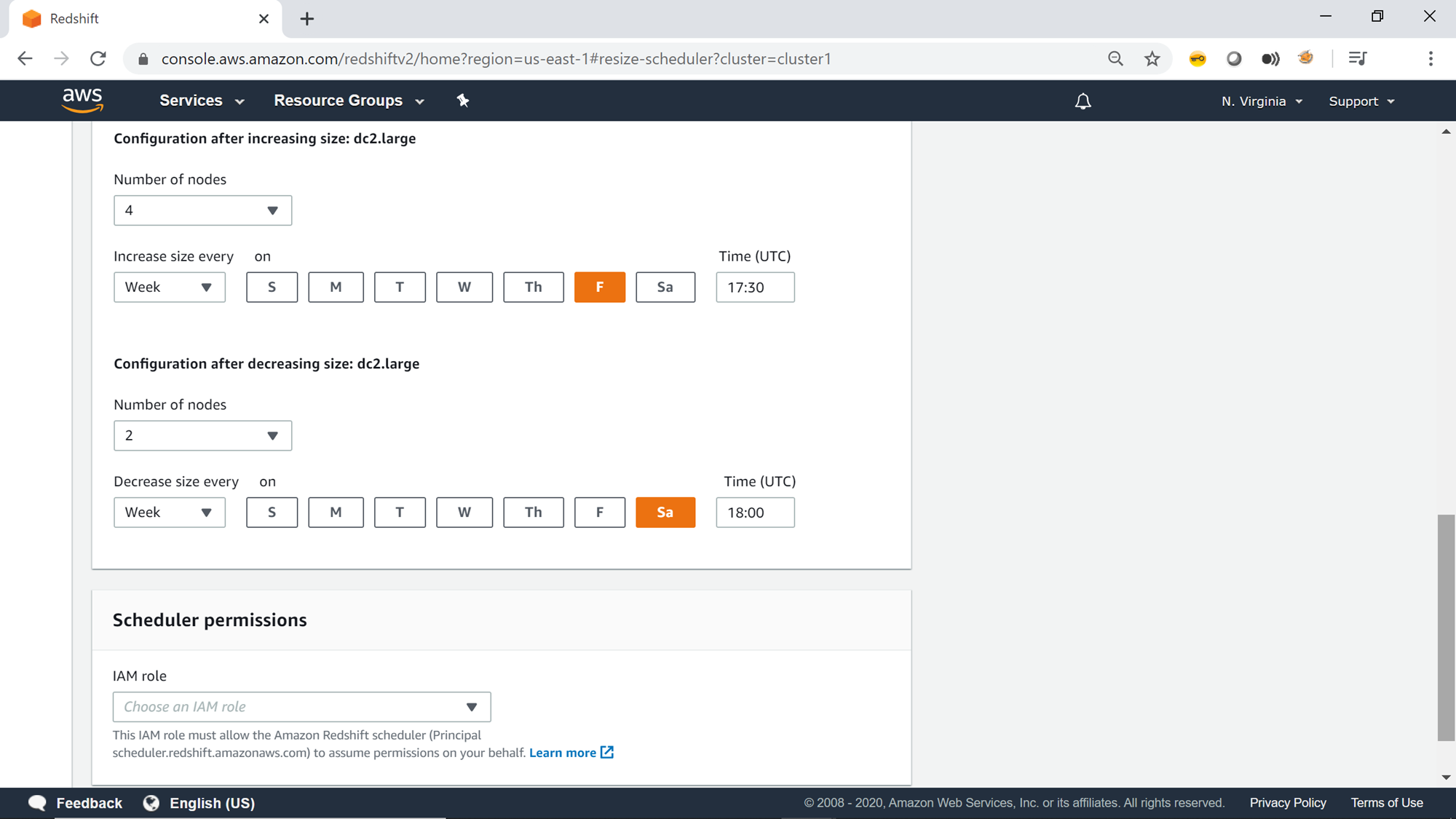Open the browser media control icon
Image resolution: width=1456 pixels, height=819 pixels.
pos(1357,59)
